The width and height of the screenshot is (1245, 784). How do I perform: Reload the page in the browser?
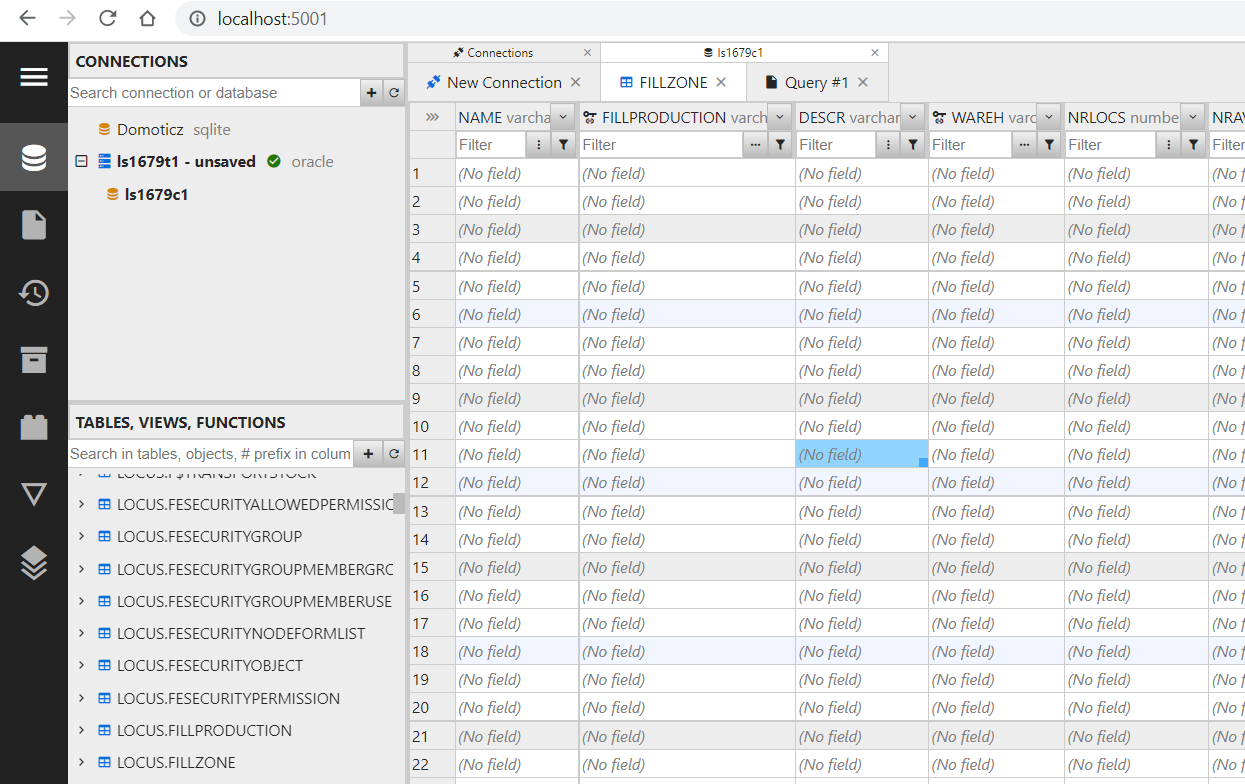[x=106, y=18]
